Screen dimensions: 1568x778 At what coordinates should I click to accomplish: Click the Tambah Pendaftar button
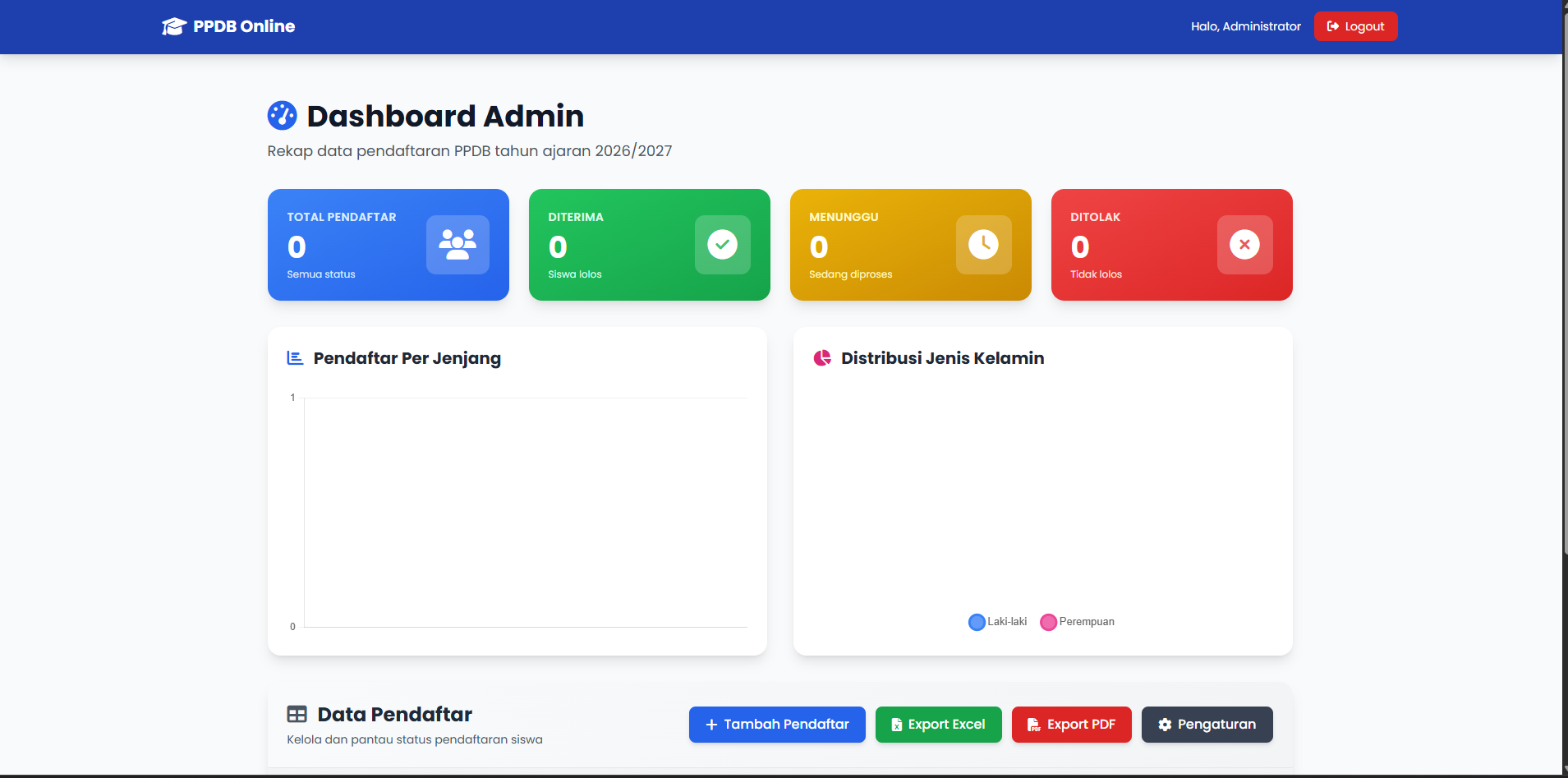point(776,725)
